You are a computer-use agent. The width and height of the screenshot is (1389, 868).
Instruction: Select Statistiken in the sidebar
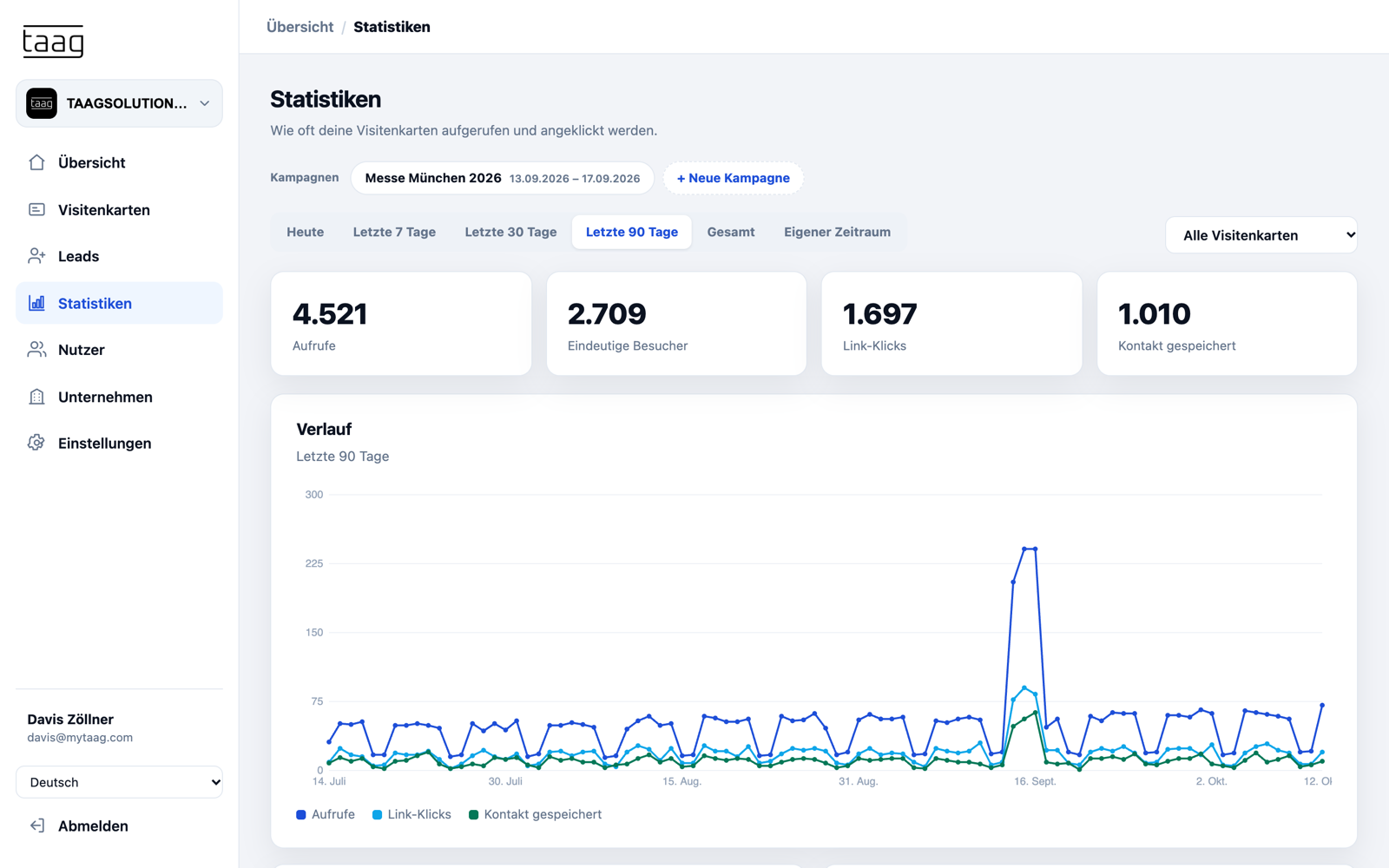pos(119,303)
